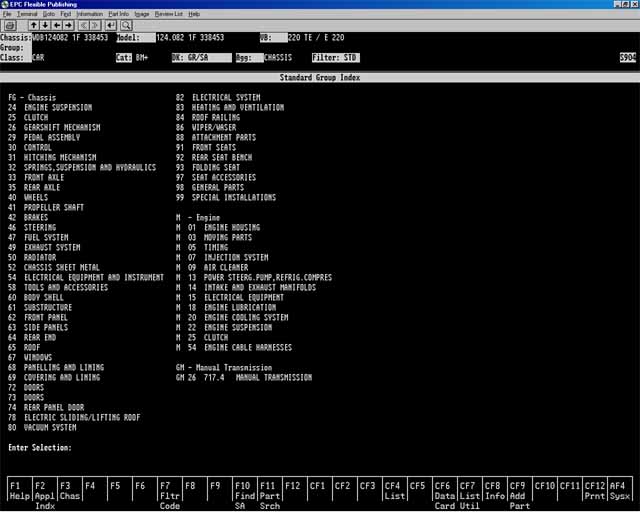The height and width of the screenshot is (512, 640).
Task: Open the Review List menu
Action: pos(169,14)
